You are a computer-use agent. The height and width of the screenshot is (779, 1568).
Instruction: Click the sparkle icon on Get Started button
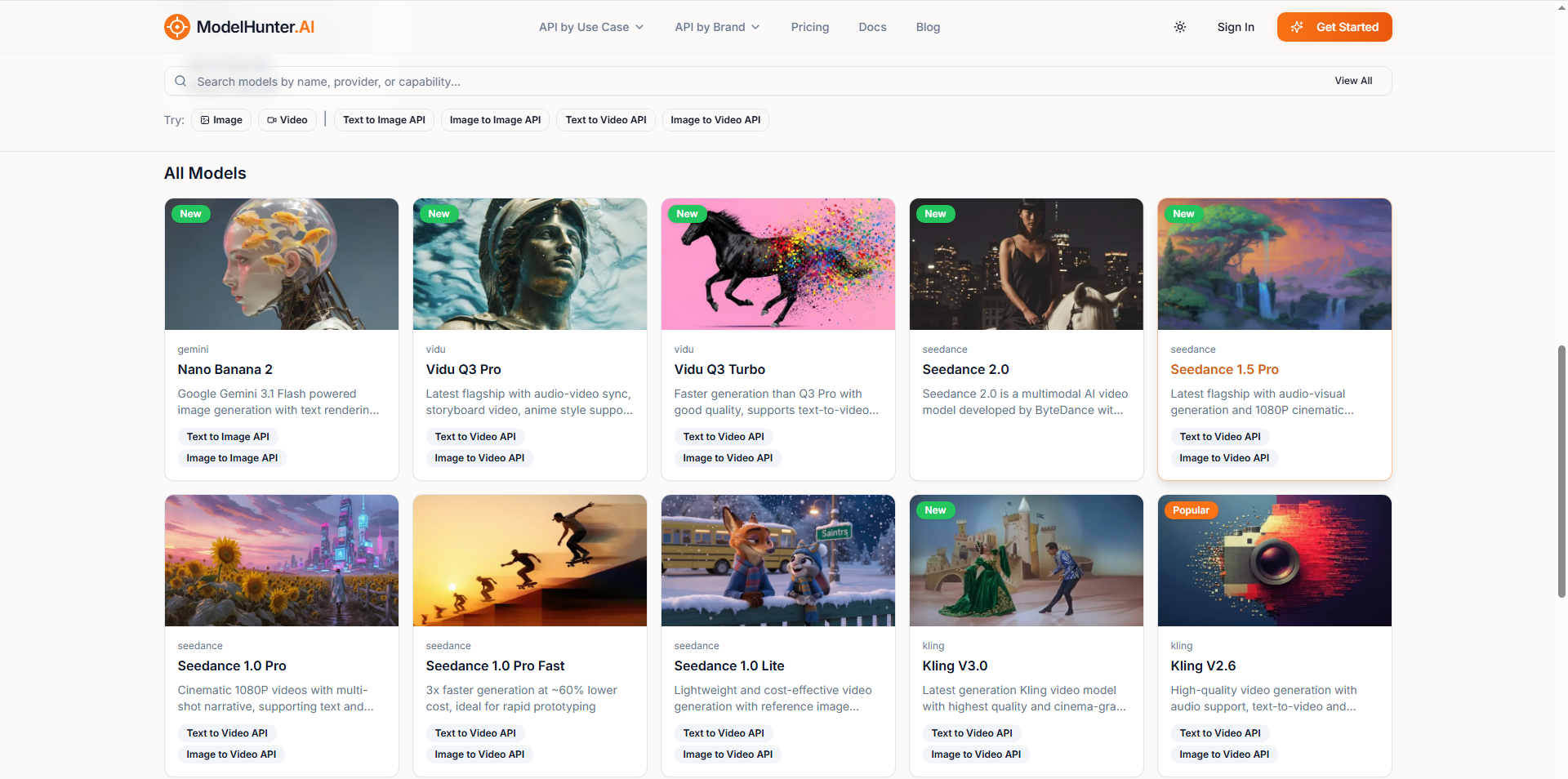1297,26
